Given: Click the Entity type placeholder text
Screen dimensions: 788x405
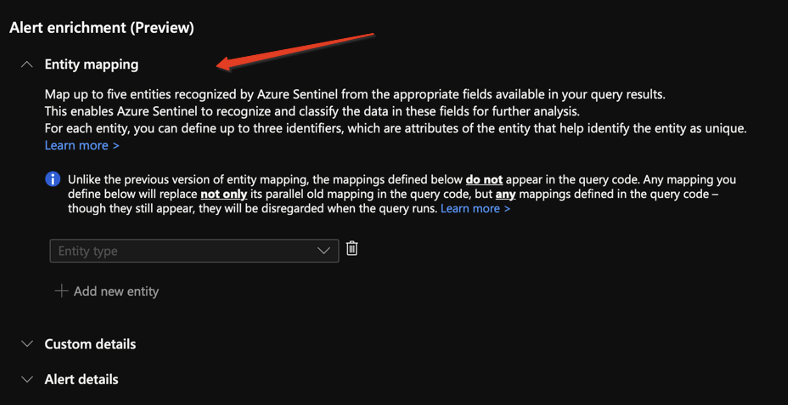Looking at the screenshot, I should 88,251.
